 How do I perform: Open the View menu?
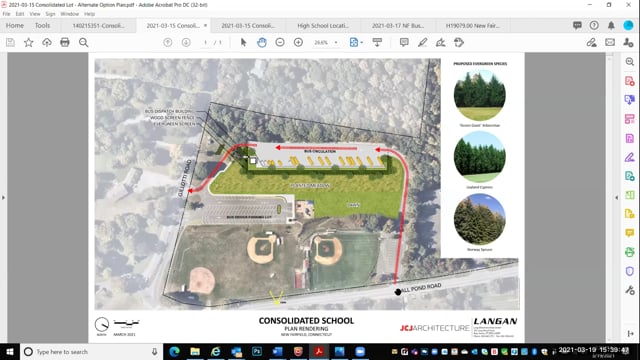35,14
